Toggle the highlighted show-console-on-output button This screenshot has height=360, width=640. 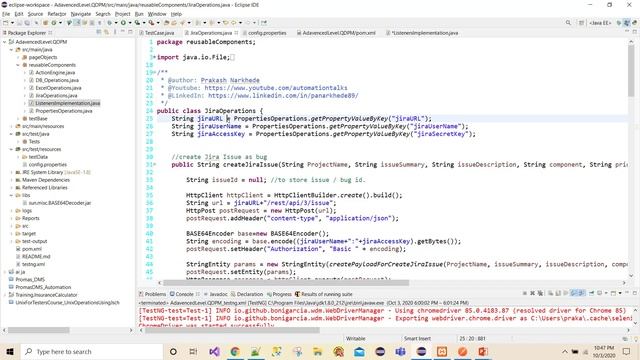point(574,293)
